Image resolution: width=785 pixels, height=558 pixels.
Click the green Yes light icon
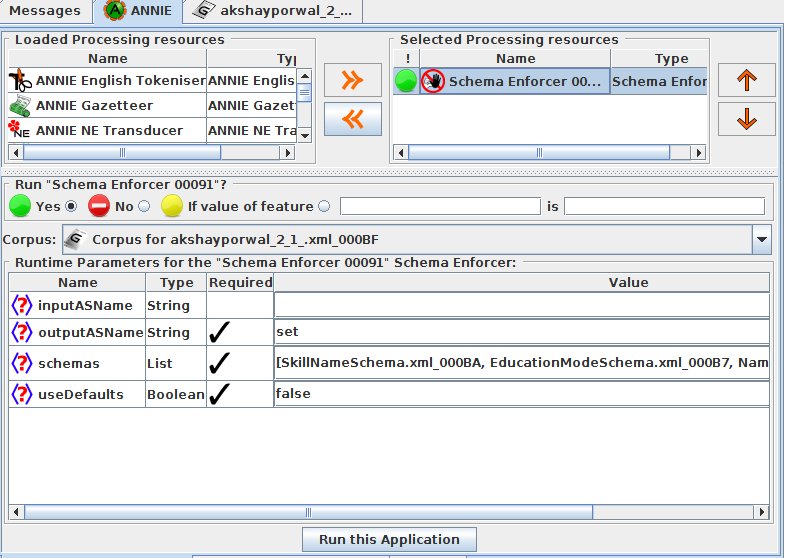(20, 206)
